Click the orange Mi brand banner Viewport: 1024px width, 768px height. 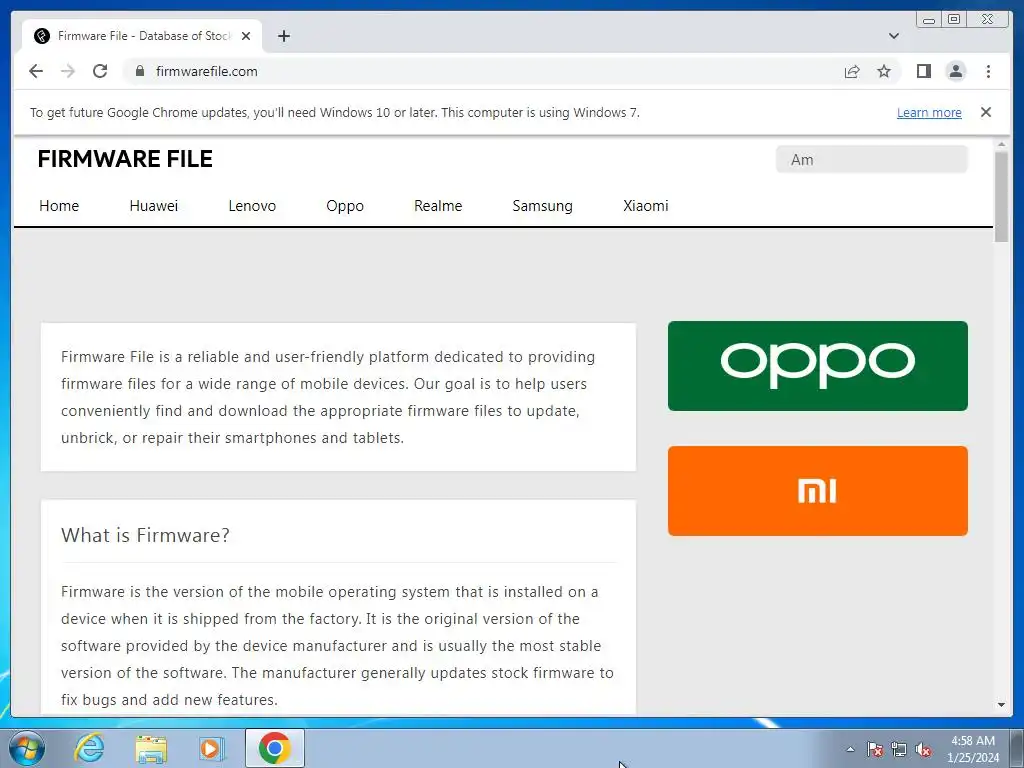pyautogui.click(x=818, y=491)
